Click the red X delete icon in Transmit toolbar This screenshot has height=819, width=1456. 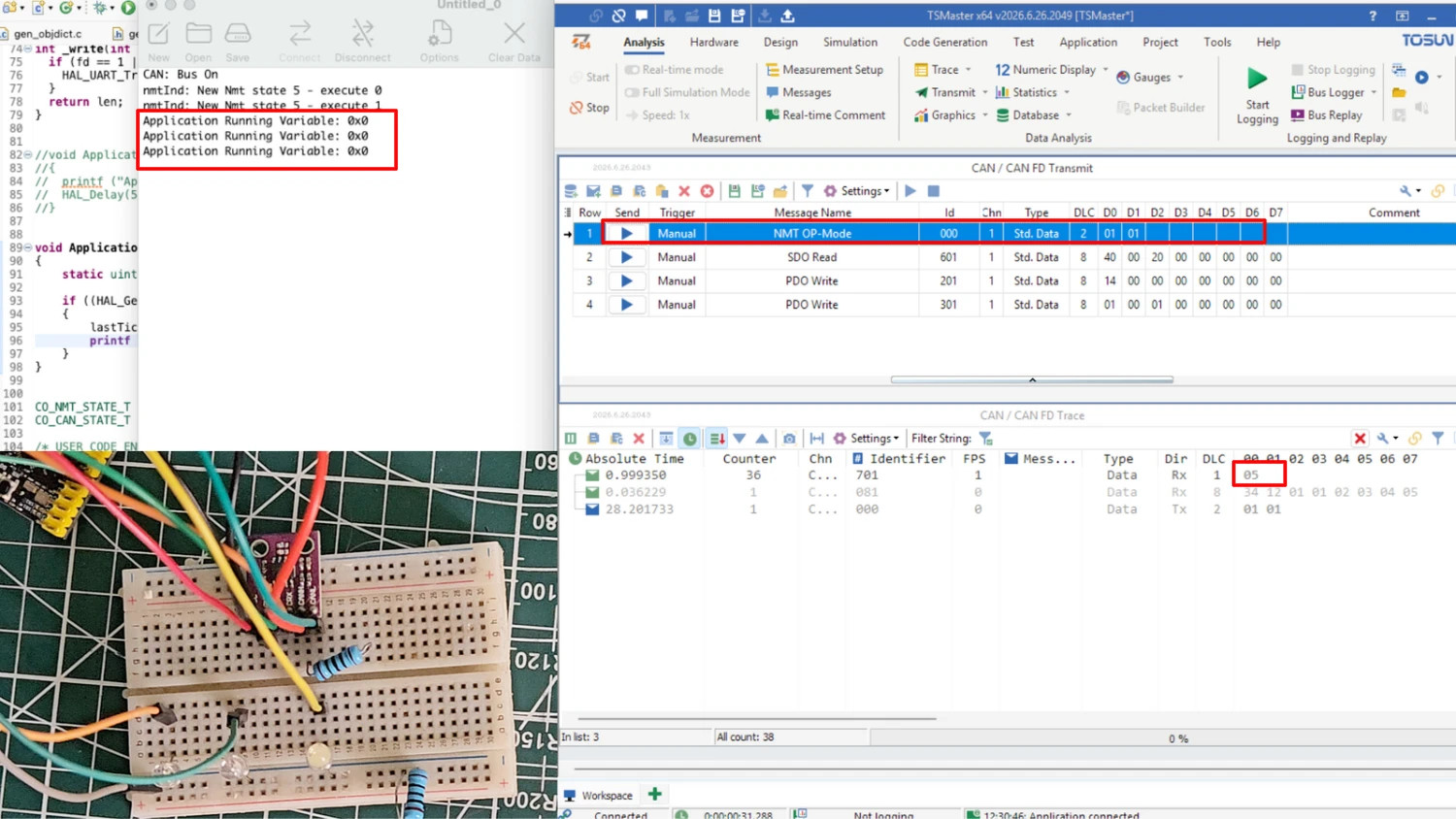point(684,191)
